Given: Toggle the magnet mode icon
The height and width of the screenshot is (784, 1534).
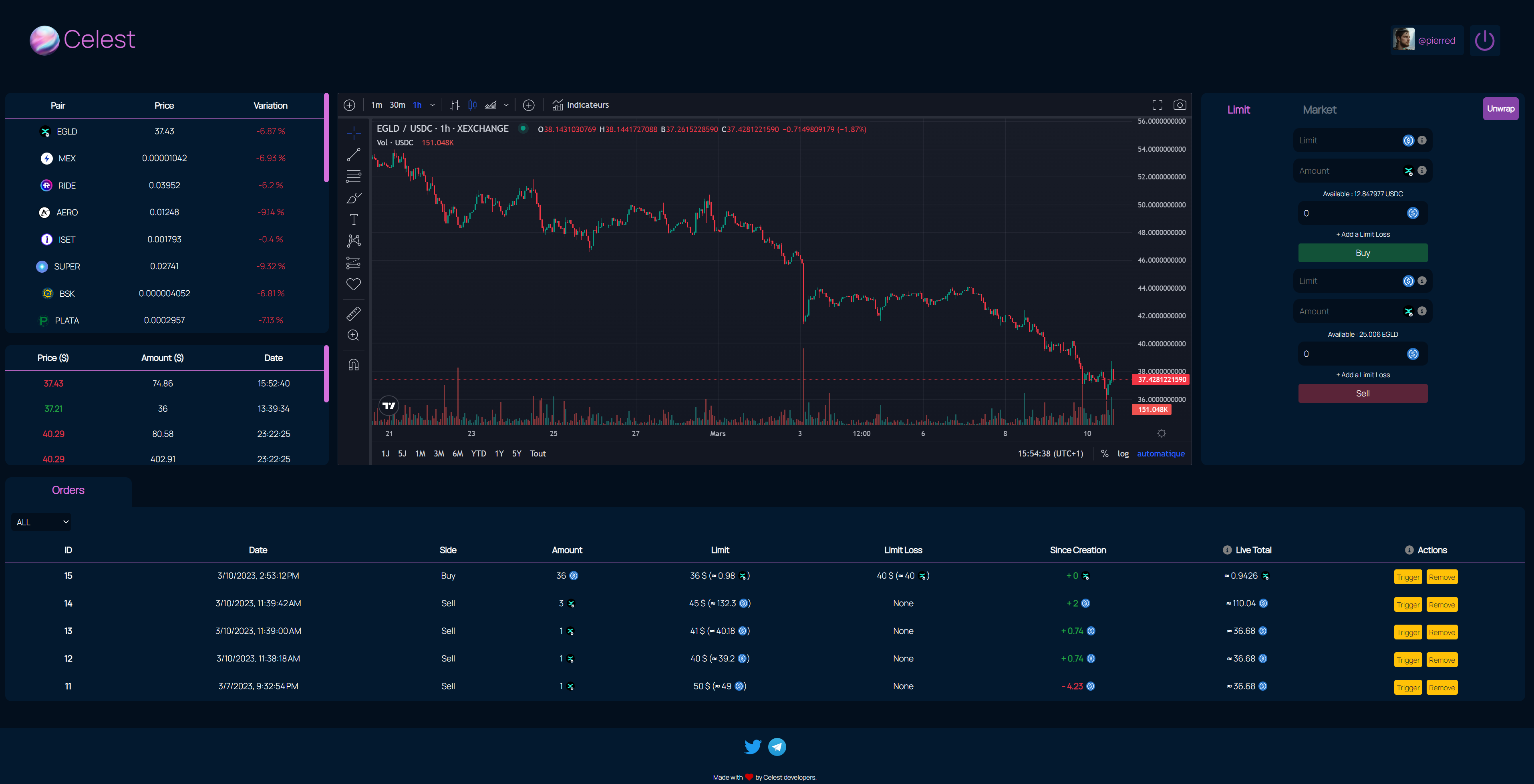Looking at the screenshot, I should click(x=354, y=364).
